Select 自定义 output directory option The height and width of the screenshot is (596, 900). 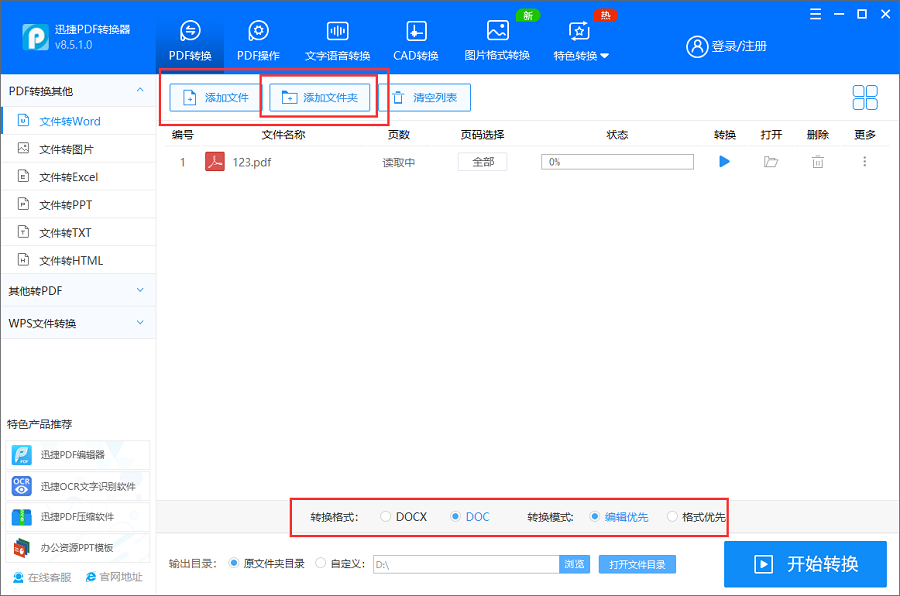pyautogui.click(x=320, y=563)
